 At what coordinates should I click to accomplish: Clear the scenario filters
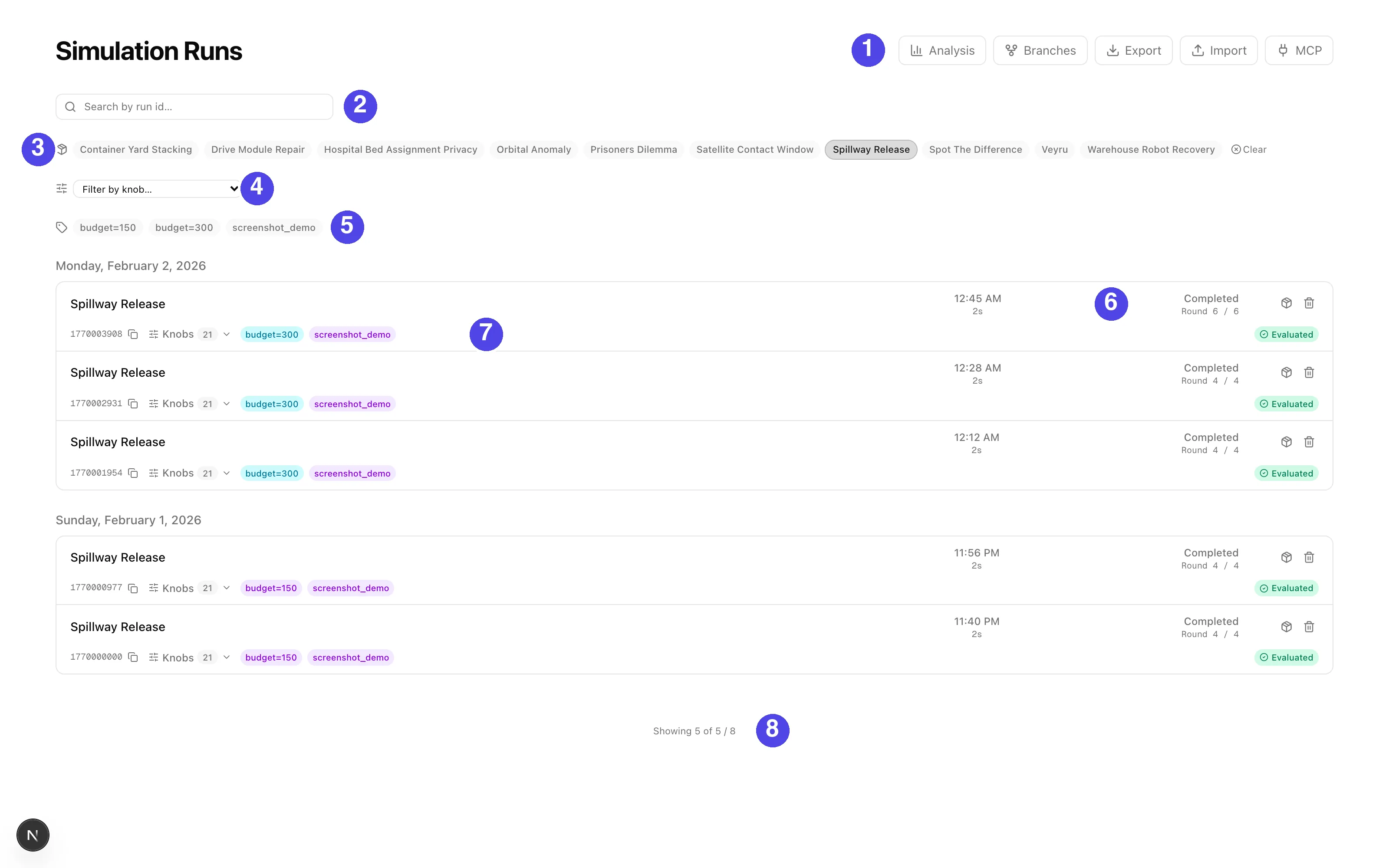coord(1249,149)
